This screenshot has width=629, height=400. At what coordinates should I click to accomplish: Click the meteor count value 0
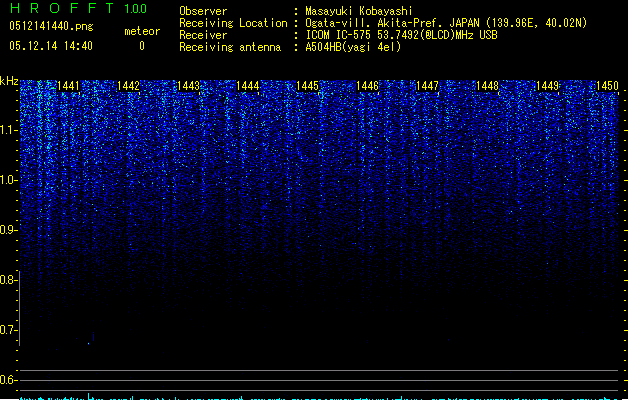(142, 46)
